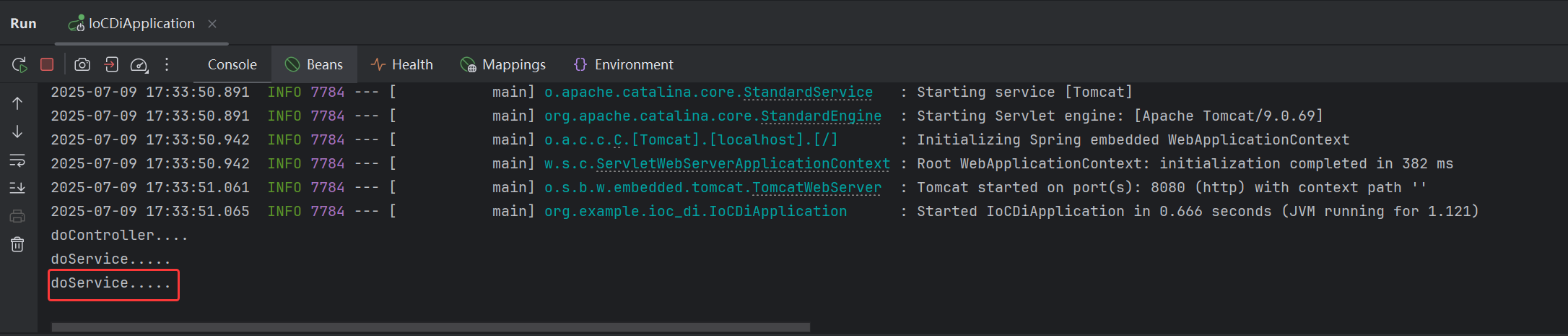Screen dimensions: 1568x336
Task: Open the Environment tab
Action: [623, 64]
